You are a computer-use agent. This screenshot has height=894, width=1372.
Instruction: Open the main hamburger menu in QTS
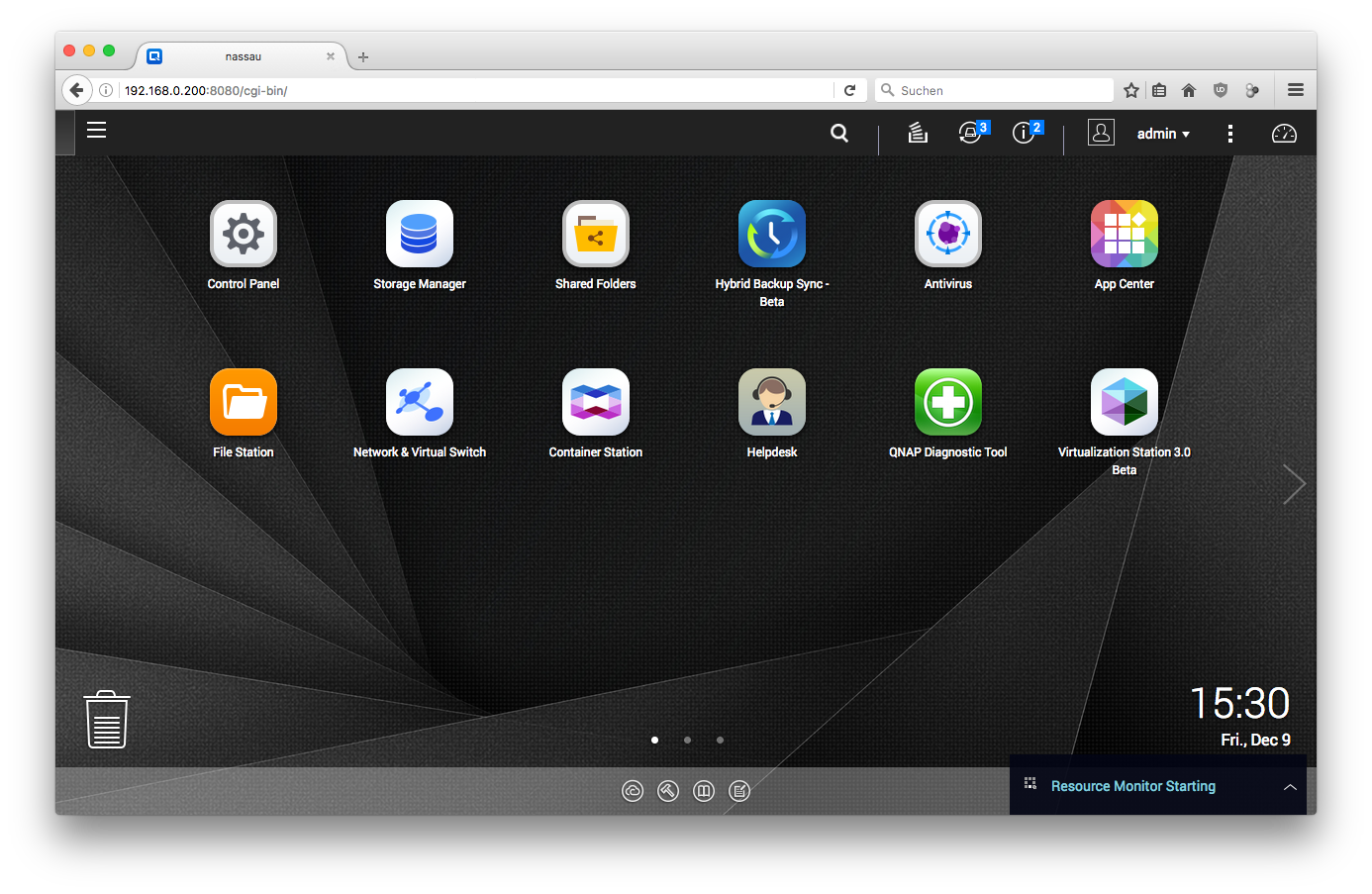[96, 130]
